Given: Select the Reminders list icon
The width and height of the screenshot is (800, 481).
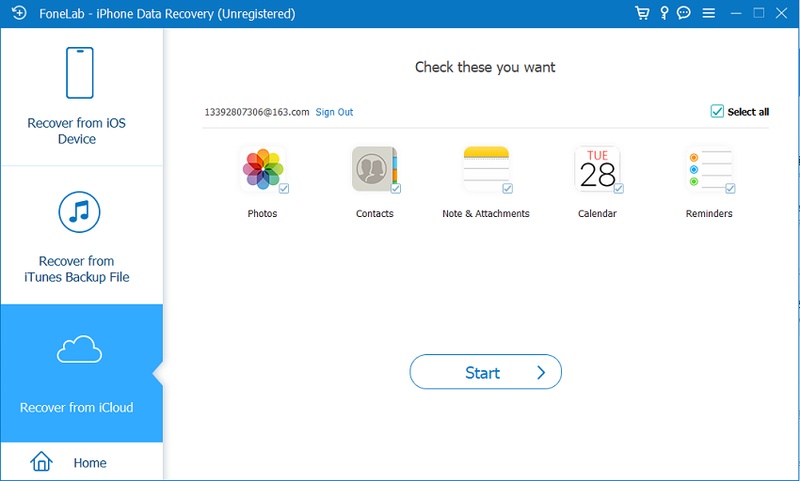Looking at the screenshot, I should (x=709, y=169).
